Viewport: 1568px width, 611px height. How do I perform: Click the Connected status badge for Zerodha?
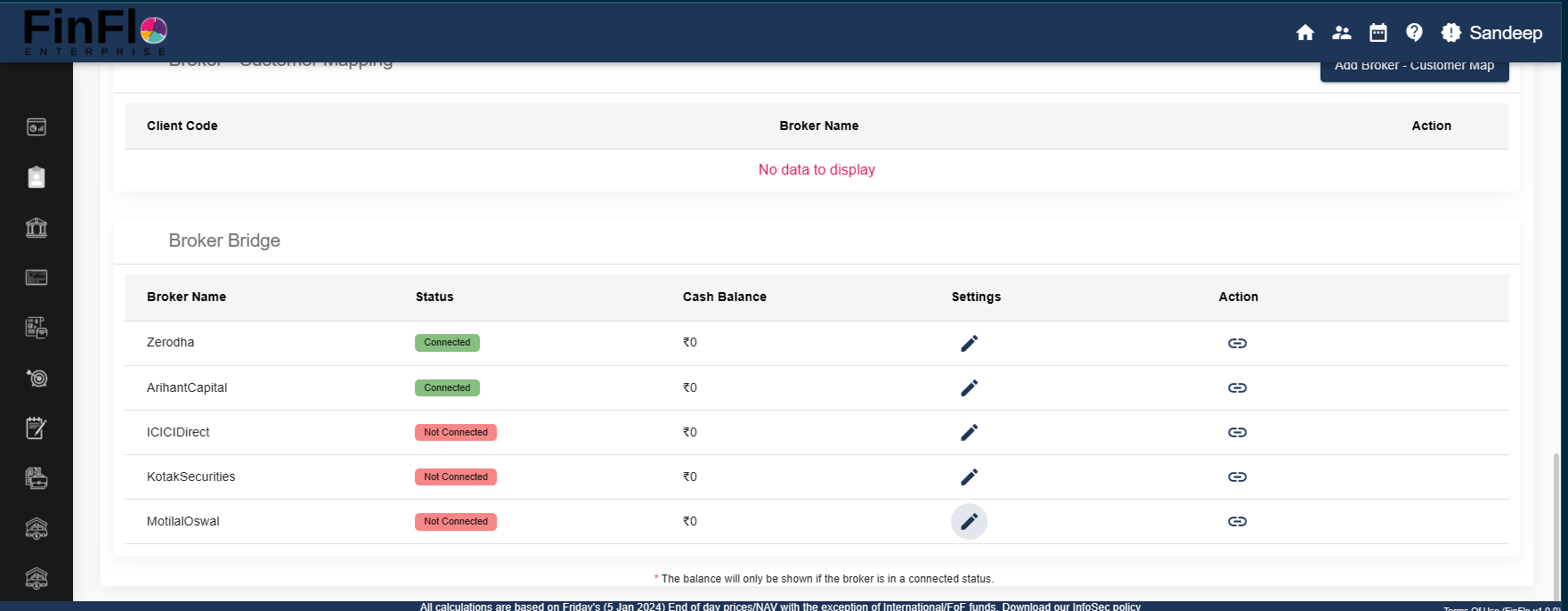[447, 343]
